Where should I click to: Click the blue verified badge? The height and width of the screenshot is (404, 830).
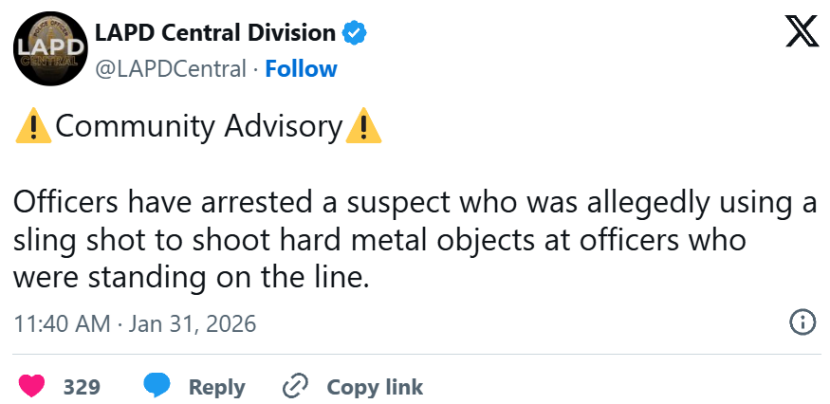pyautogui.click(x=354, y=33)
